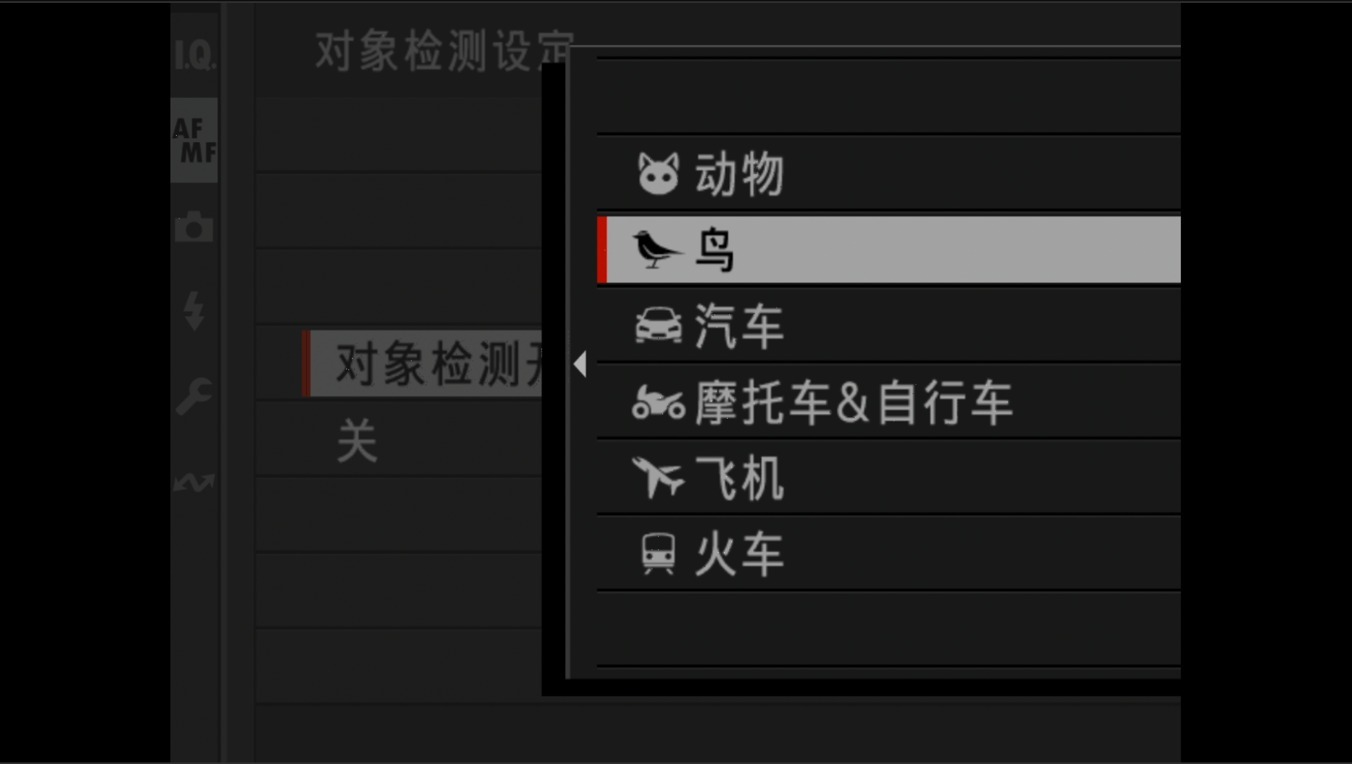Image resolution: width=1352 pixels, height=764 pixels.
Task: Collapse submenu using the left arrow
Action: click(x=580, y=365)
